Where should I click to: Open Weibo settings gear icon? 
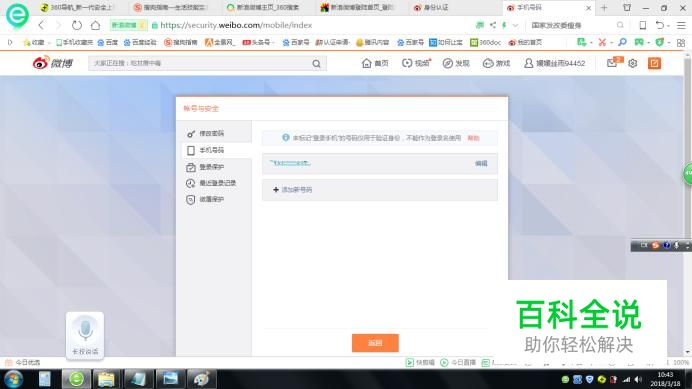coord(632,64)
